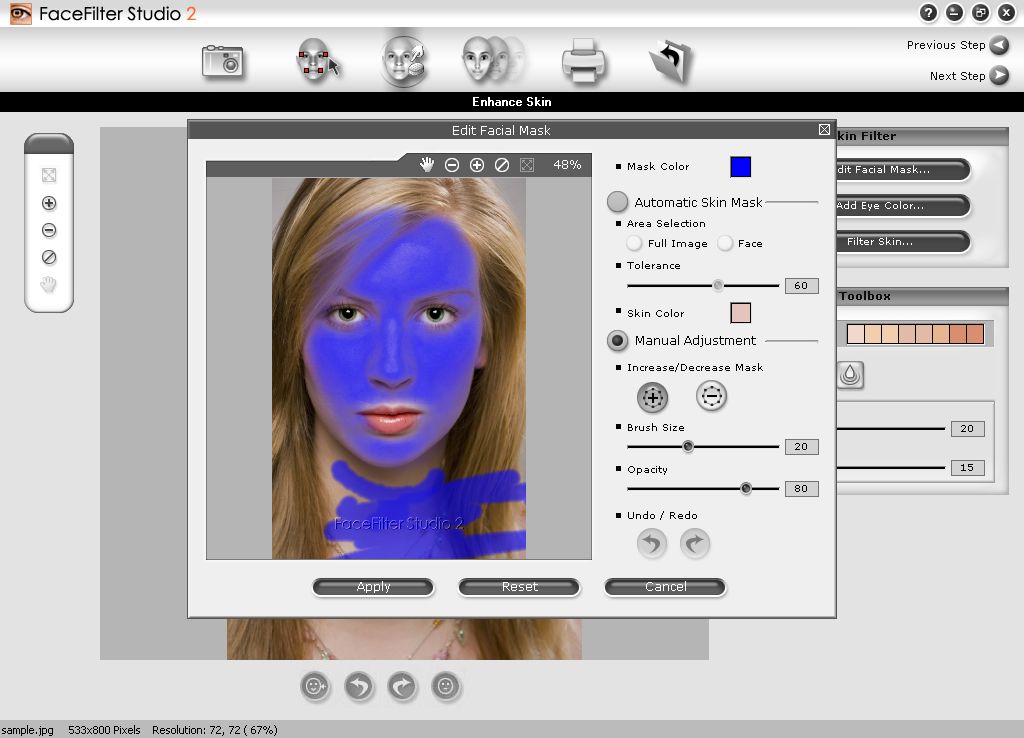This screenshot has width=1024, height=738.
Task: Click the 48% zoom level text
Action: 567,165
